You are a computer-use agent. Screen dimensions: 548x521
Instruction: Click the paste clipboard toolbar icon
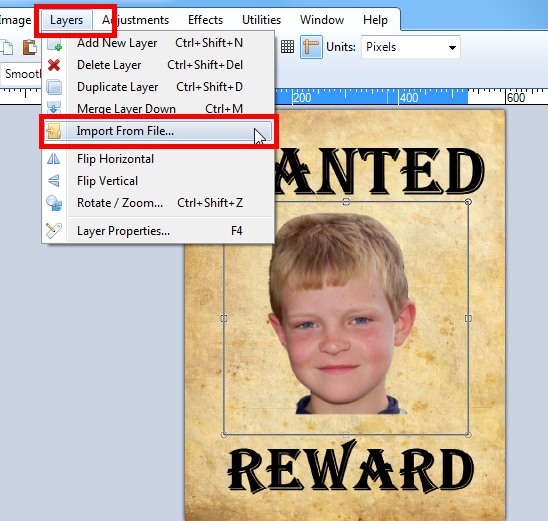coord(29,47)
